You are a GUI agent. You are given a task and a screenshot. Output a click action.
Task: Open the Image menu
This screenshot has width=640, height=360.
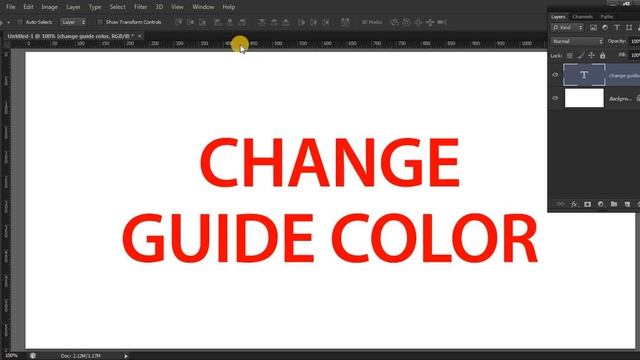(x=49, y=7)
